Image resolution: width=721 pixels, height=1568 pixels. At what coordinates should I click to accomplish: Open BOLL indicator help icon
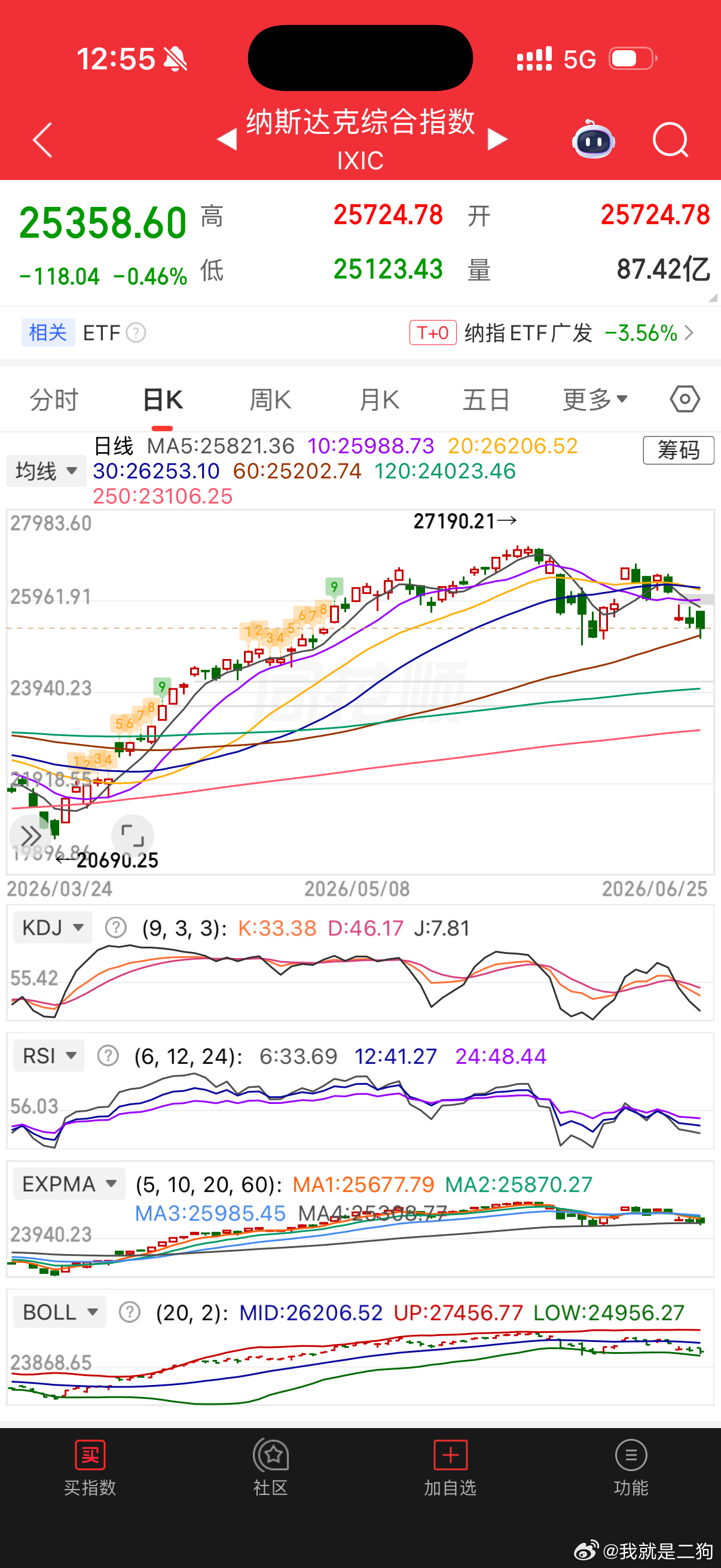click(130, 1311)
